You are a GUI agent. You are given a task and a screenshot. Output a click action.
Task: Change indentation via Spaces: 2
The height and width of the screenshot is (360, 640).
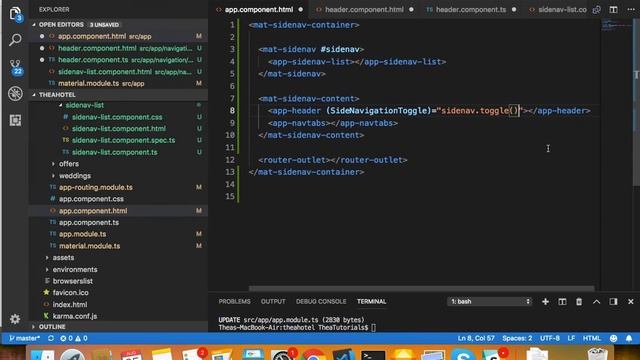(x=517, y=338)
